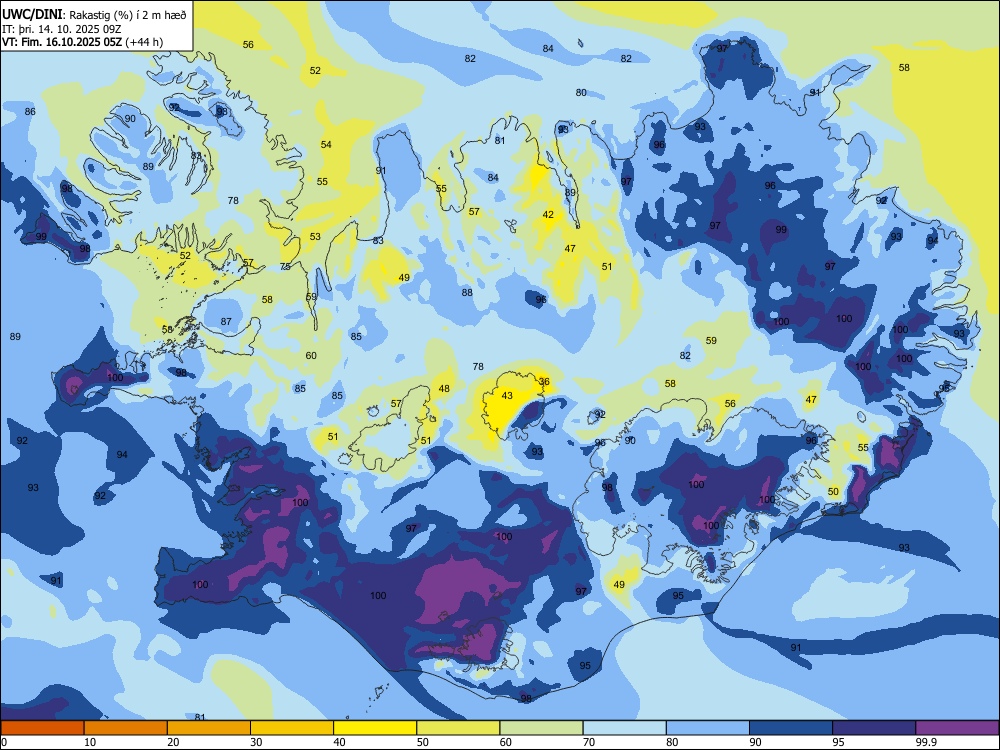The height and width of the screenshot is (750, 1000).
Task: Click the map value "36" near the glacier
Action: (544, 381)
